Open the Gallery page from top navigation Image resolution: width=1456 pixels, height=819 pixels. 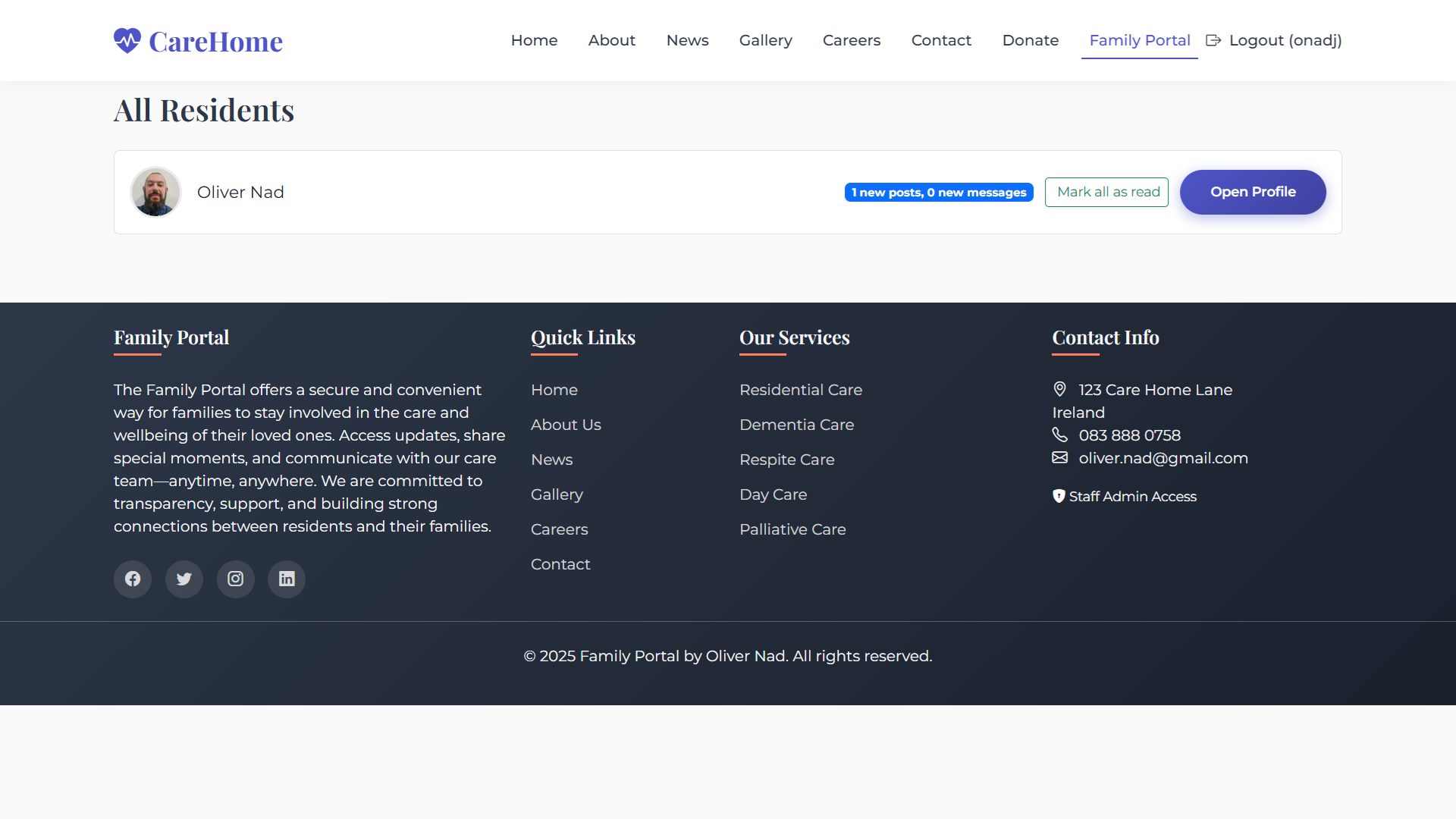(x=765, y=40)
